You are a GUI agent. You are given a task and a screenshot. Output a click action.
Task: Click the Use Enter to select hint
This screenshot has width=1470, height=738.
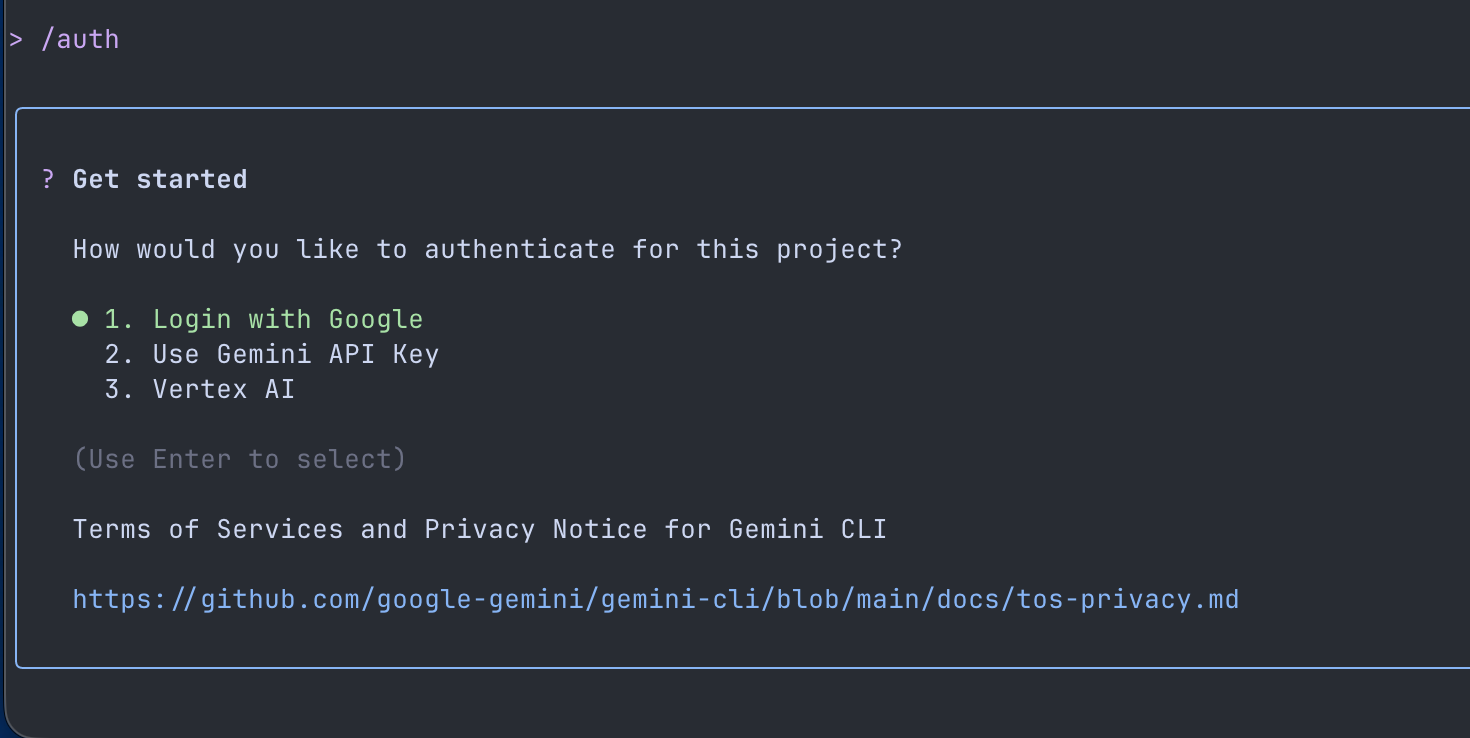(x=240, y=458)
